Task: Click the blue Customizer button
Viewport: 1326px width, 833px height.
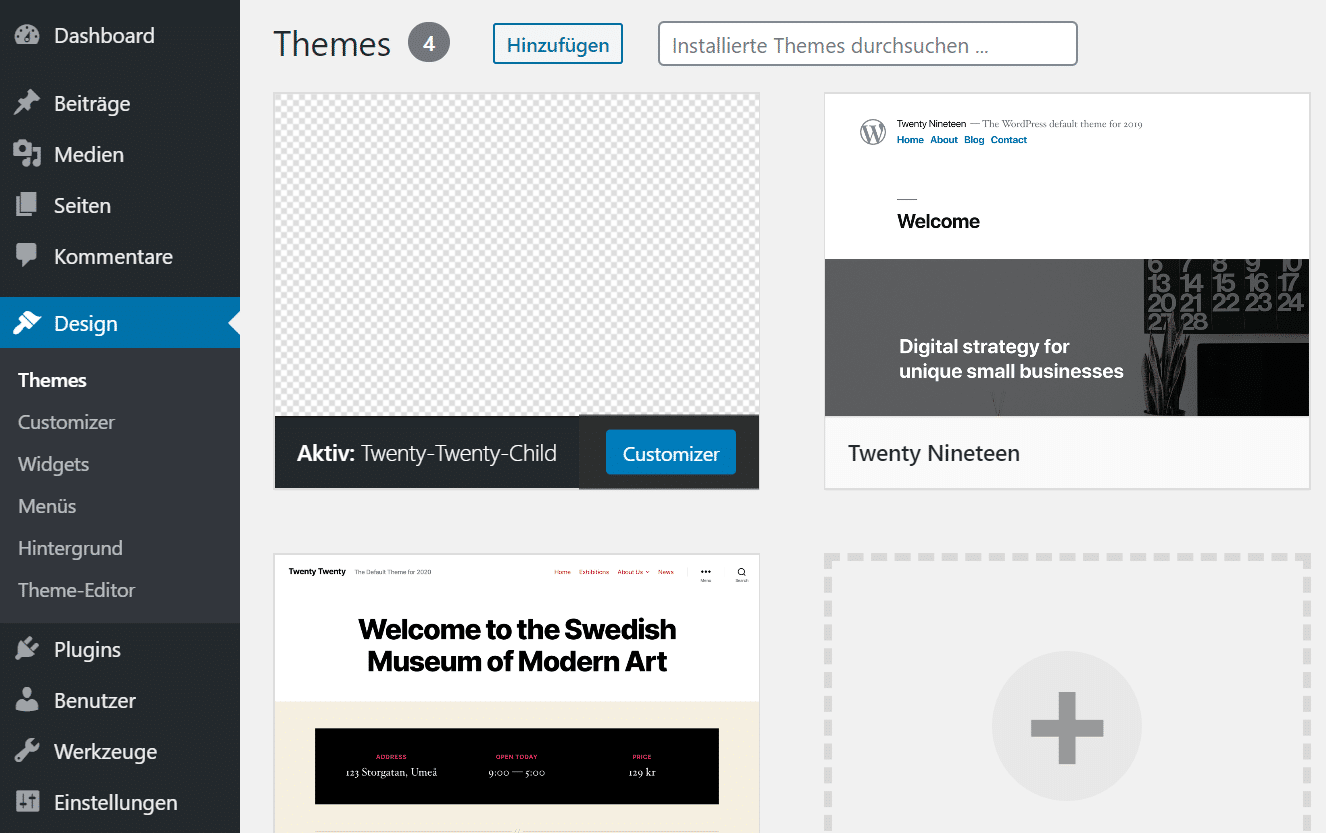Action: (x=670, y=453)
